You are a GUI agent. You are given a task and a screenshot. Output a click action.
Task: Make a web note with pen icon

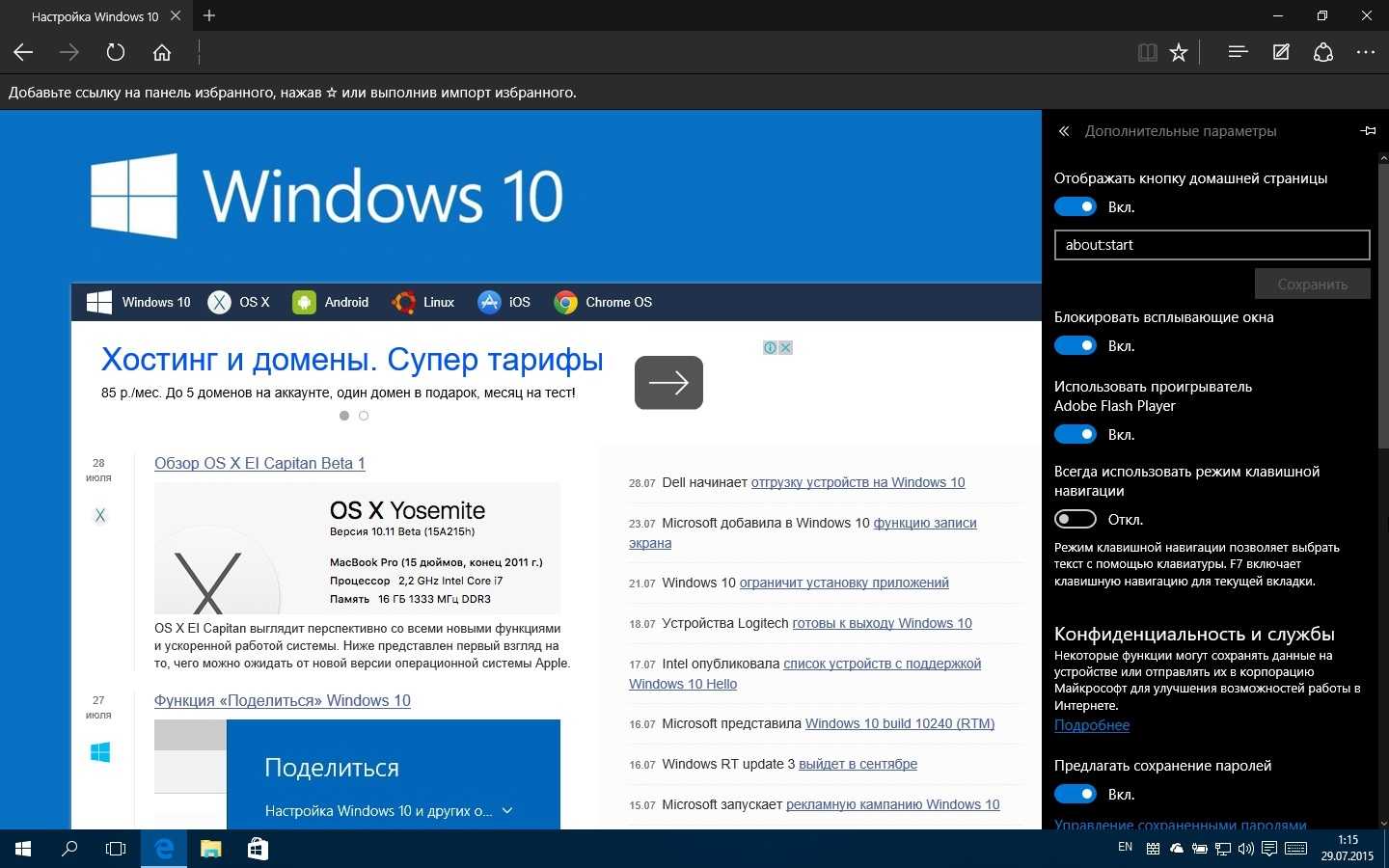[1281, 52]
